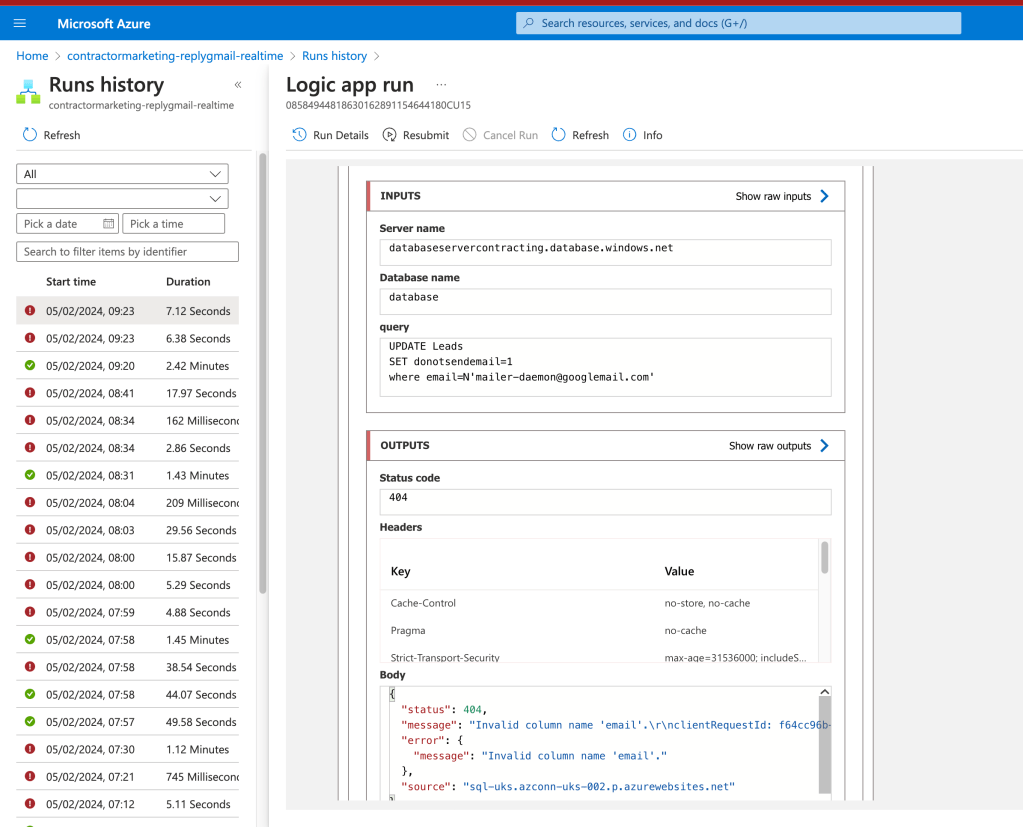Click the Start time column header
Viewport: 1023px width, 827px height.
70,282
